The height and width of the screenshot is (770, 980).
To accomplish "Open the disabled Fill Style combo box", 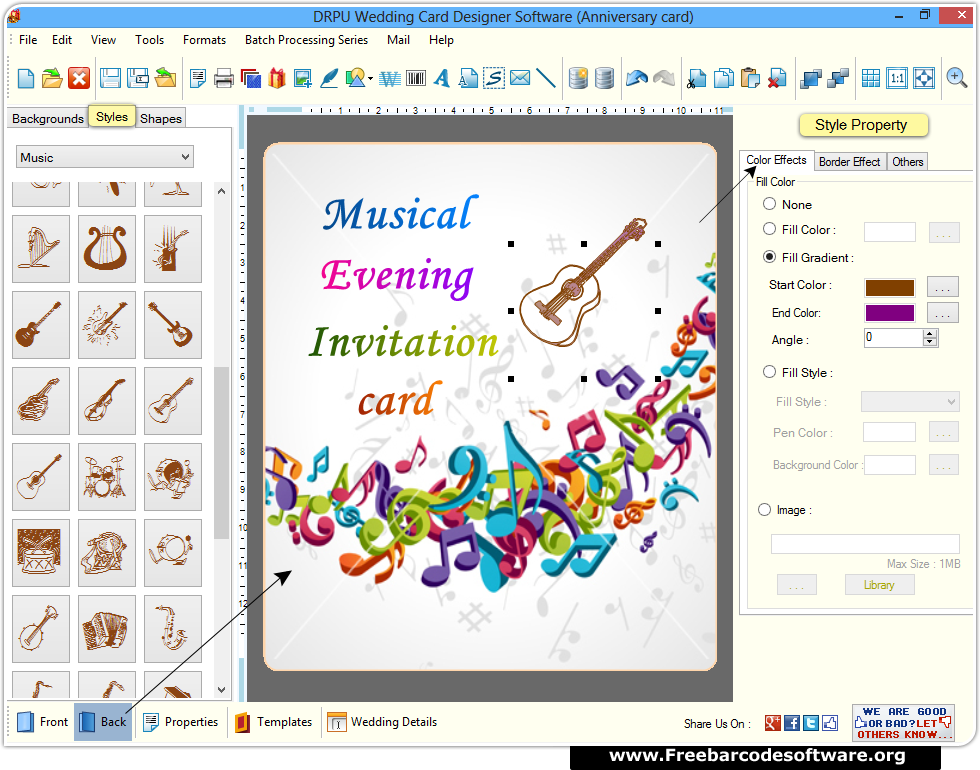I will 910,401.
